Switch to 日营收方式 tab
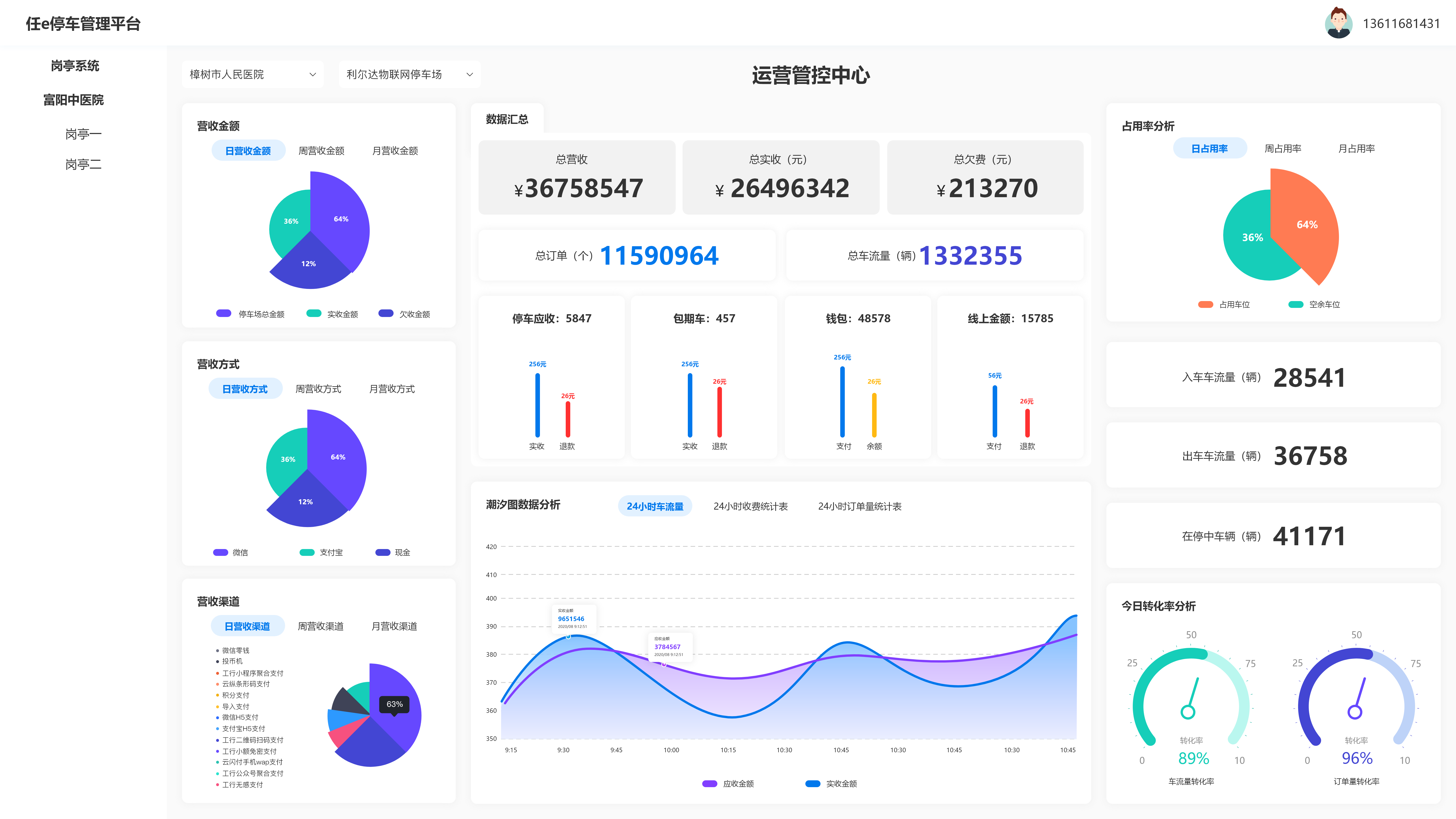 coord(245,389)
